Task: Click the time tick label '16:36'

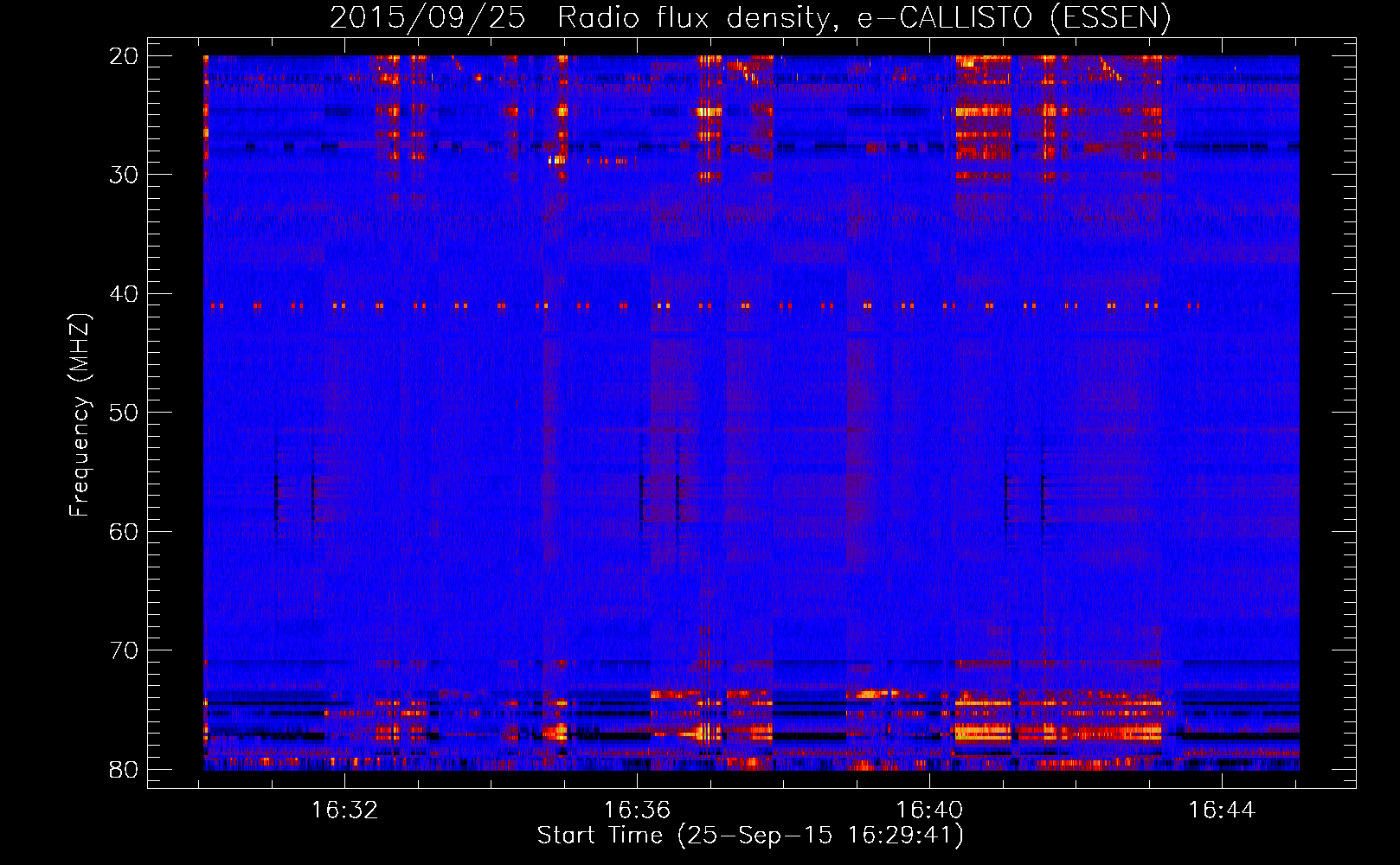Action: [x=637, y=811]
